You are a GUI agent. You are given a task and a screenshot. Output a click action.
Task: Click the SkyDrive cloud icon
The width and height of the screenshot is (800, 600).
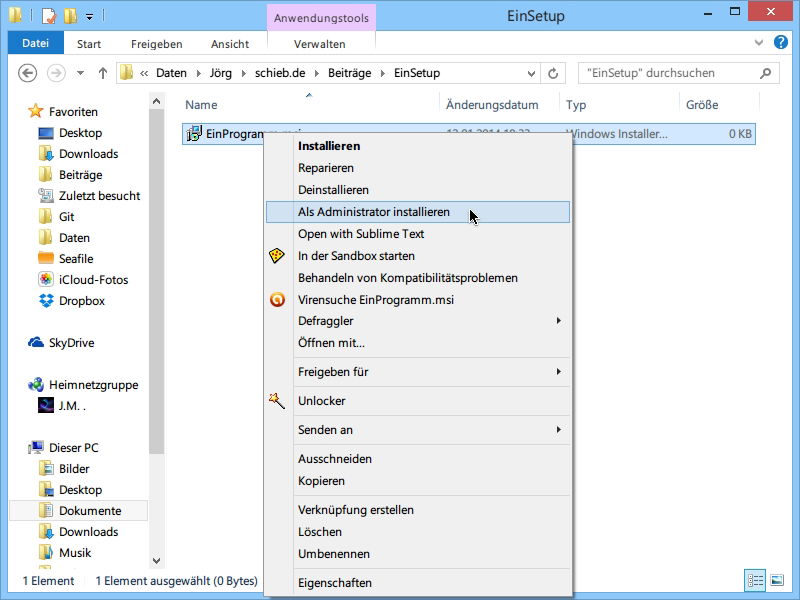[36, 342]
